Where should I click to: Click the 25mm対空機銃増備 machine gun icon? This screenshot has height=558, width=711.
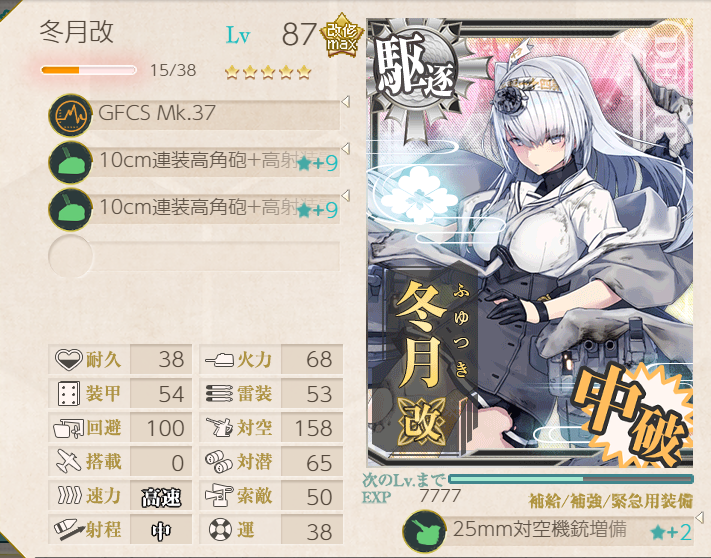(424, 531)
